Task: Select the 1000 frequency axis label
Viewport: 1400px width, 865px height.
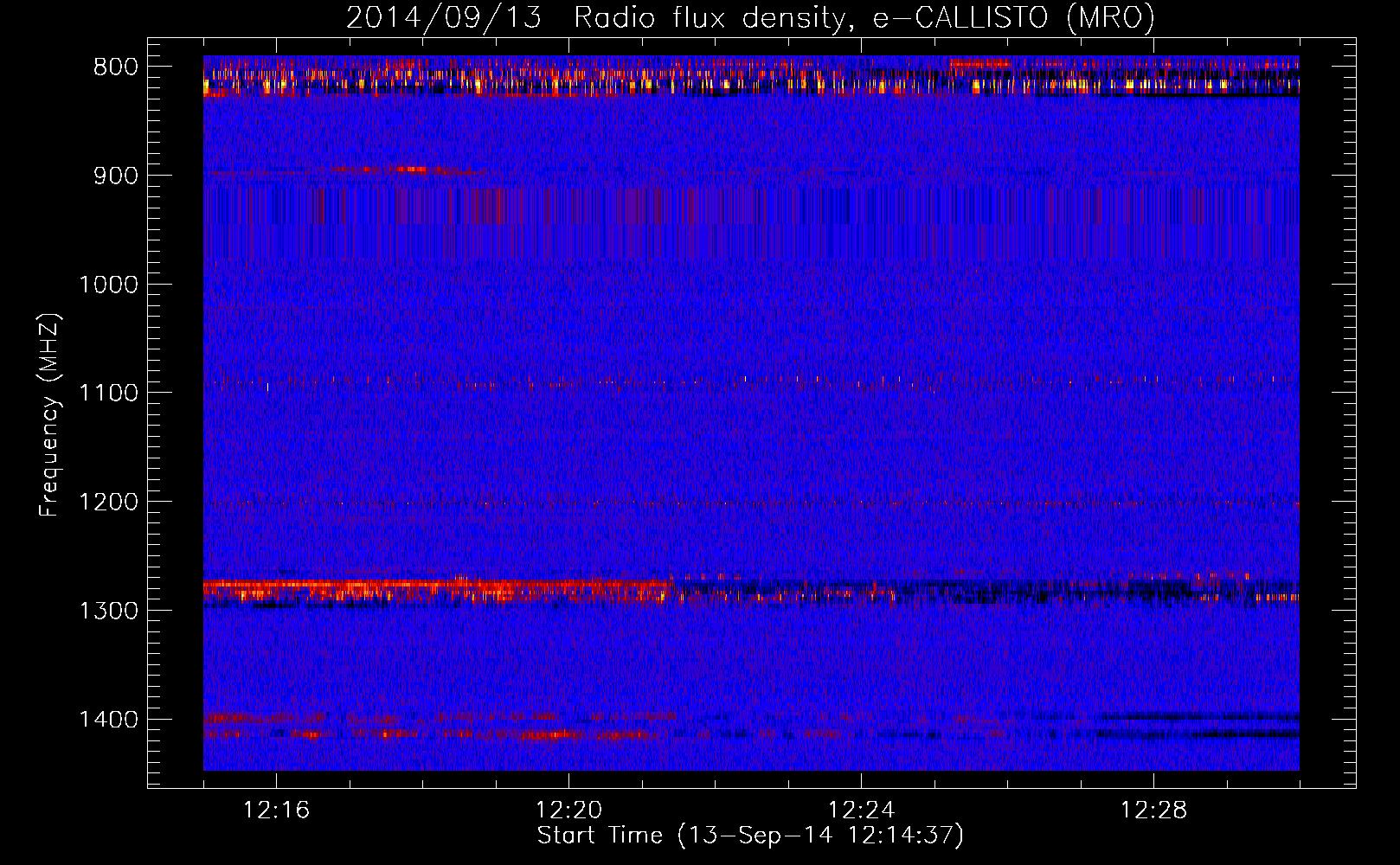Action: pyautogui.click(x=108, y=285)
